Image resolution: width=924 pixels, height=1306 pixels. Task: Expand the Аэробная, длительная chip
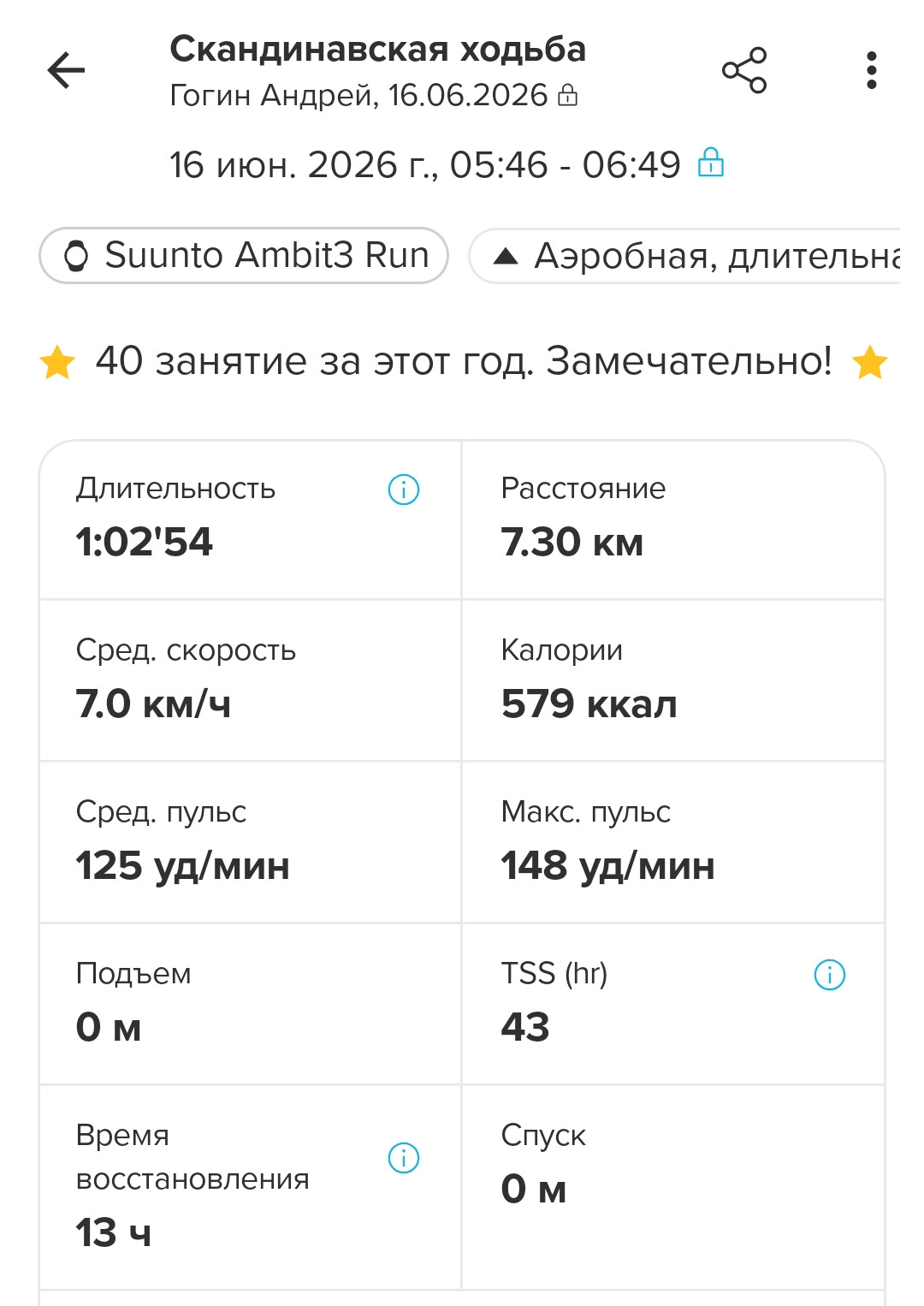[684, 255]
